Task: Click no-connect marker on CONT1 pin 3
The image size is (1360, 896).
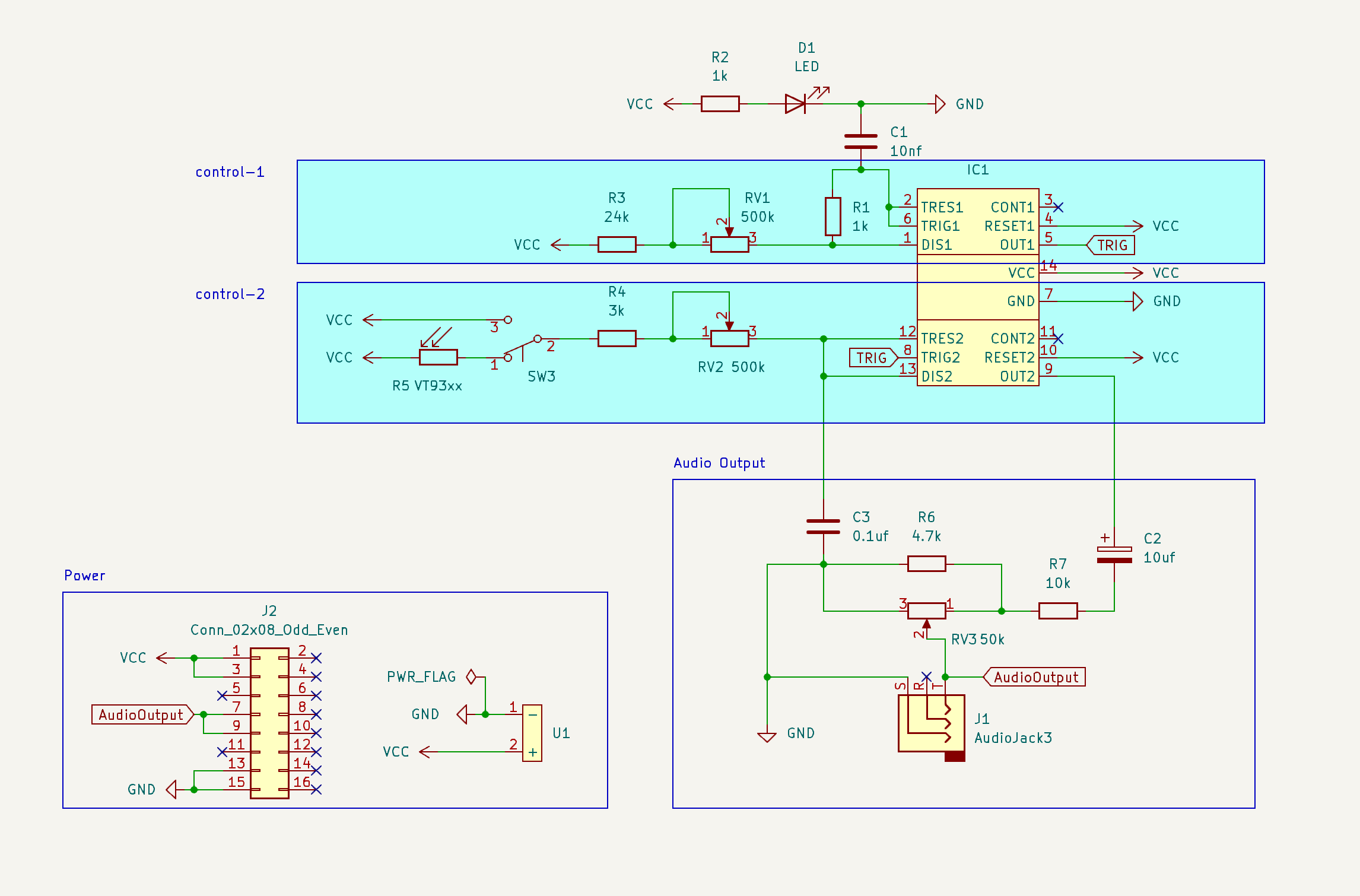Action: pyautogui.click(x=1058, y=207)
